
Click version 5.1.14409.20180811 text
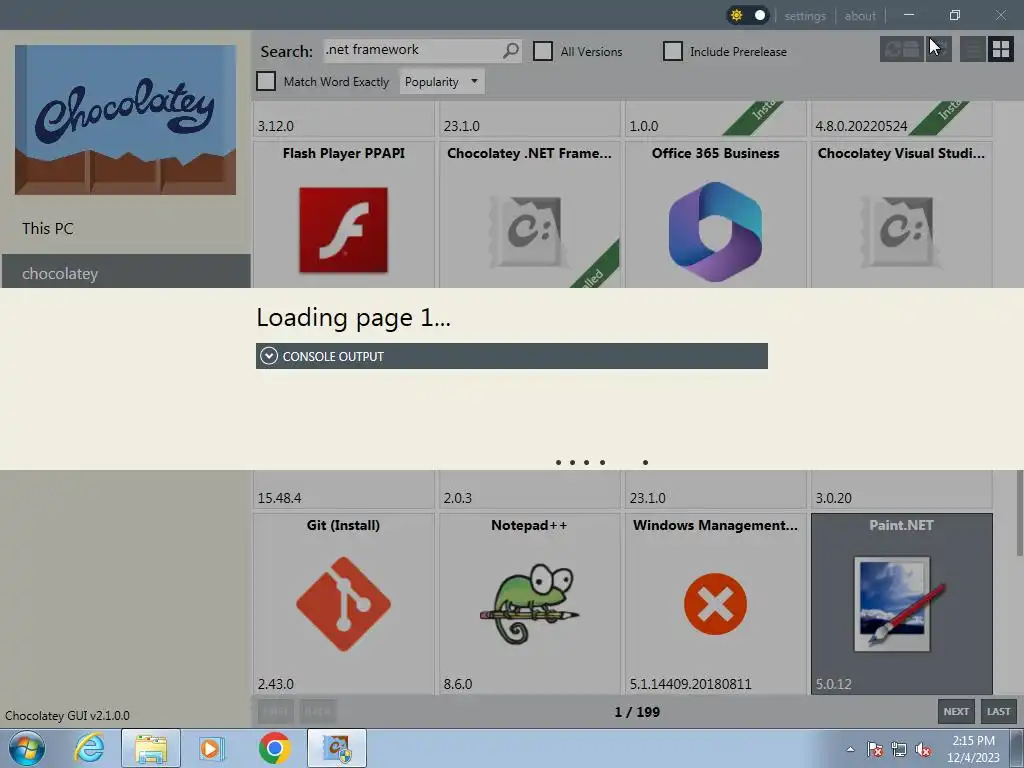click(690, 684)
